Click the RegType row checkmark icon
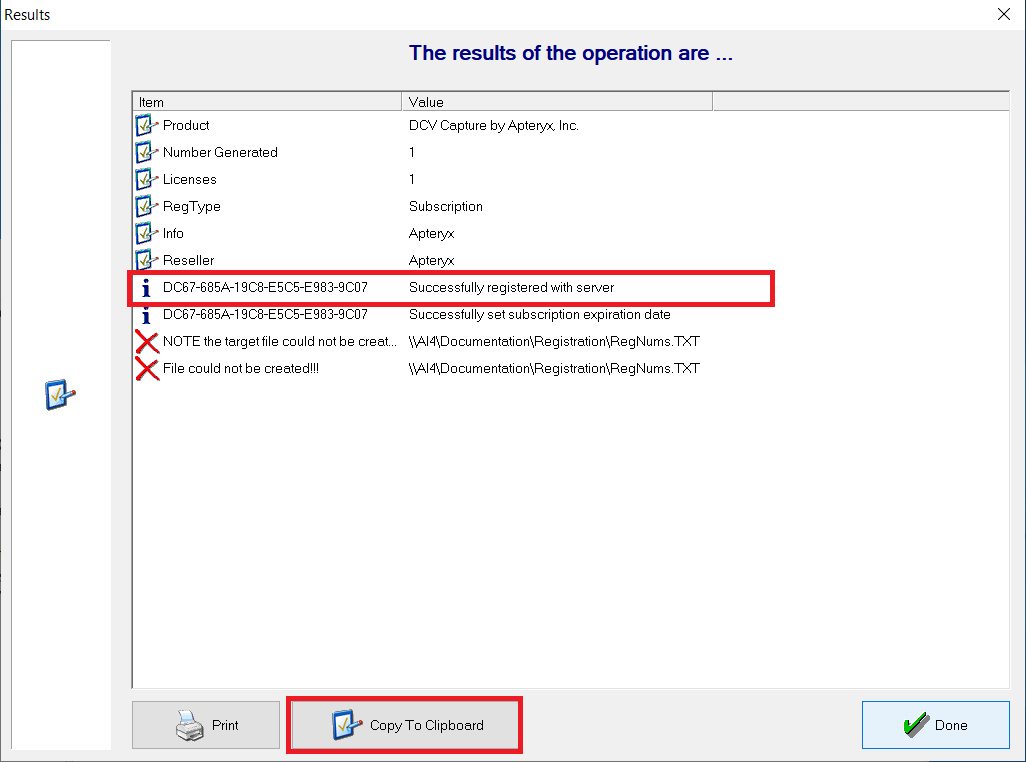1026x762 pixels. (147, 206)
